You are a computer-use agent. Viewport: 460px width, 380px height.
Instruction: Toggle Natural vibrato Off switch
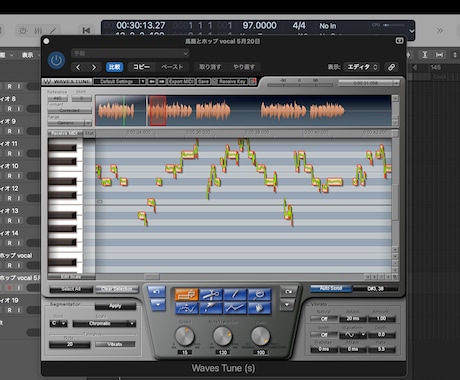click(324, 319)
